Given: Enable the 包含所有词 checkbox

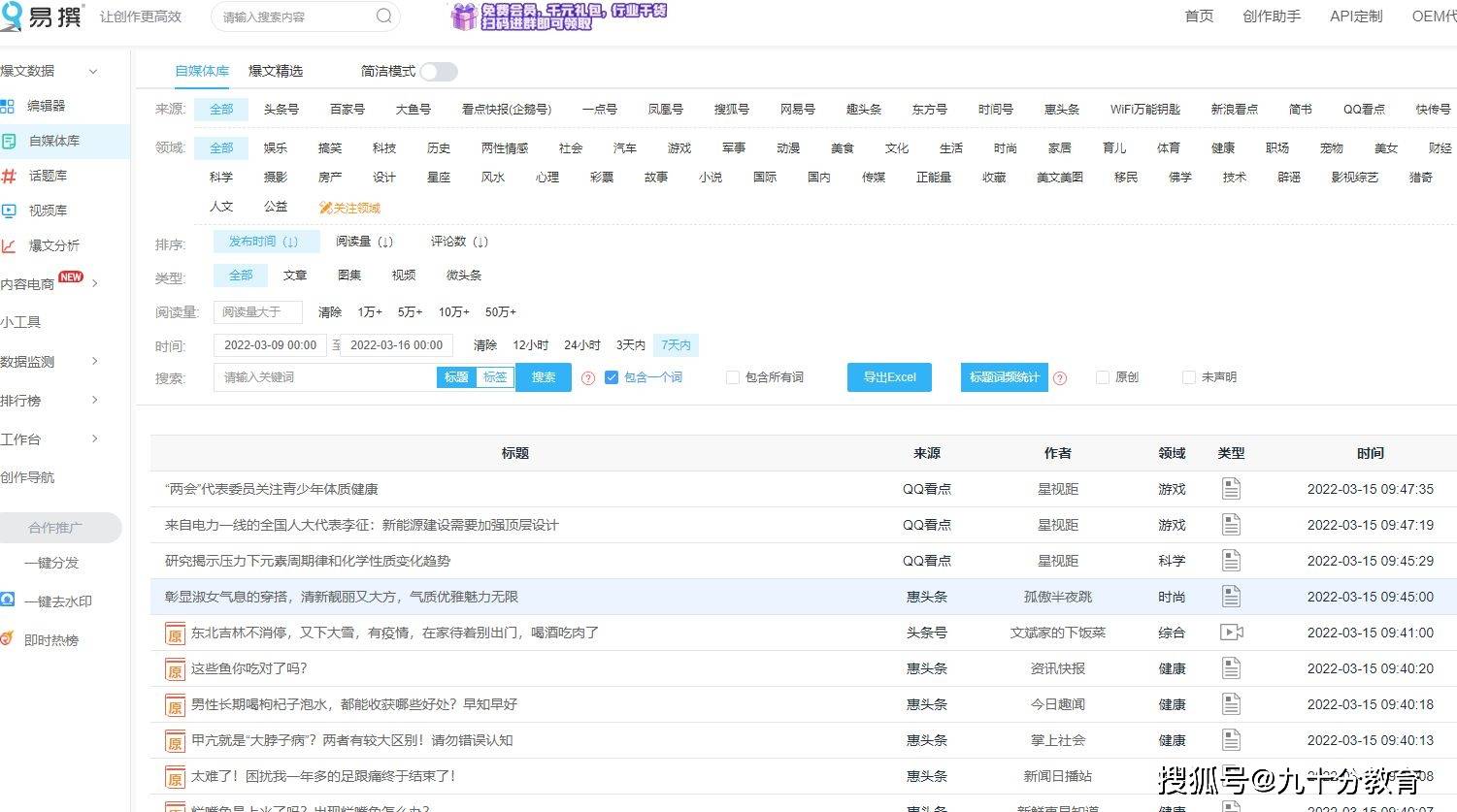Looking at the screenshot, I should (733, 377).
